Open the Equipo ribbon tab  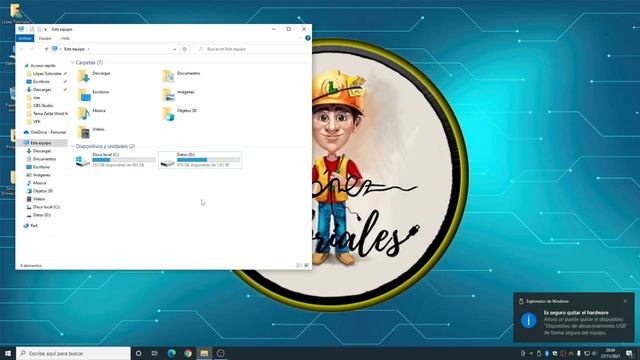pyautogui.click(x=45, y=38)
